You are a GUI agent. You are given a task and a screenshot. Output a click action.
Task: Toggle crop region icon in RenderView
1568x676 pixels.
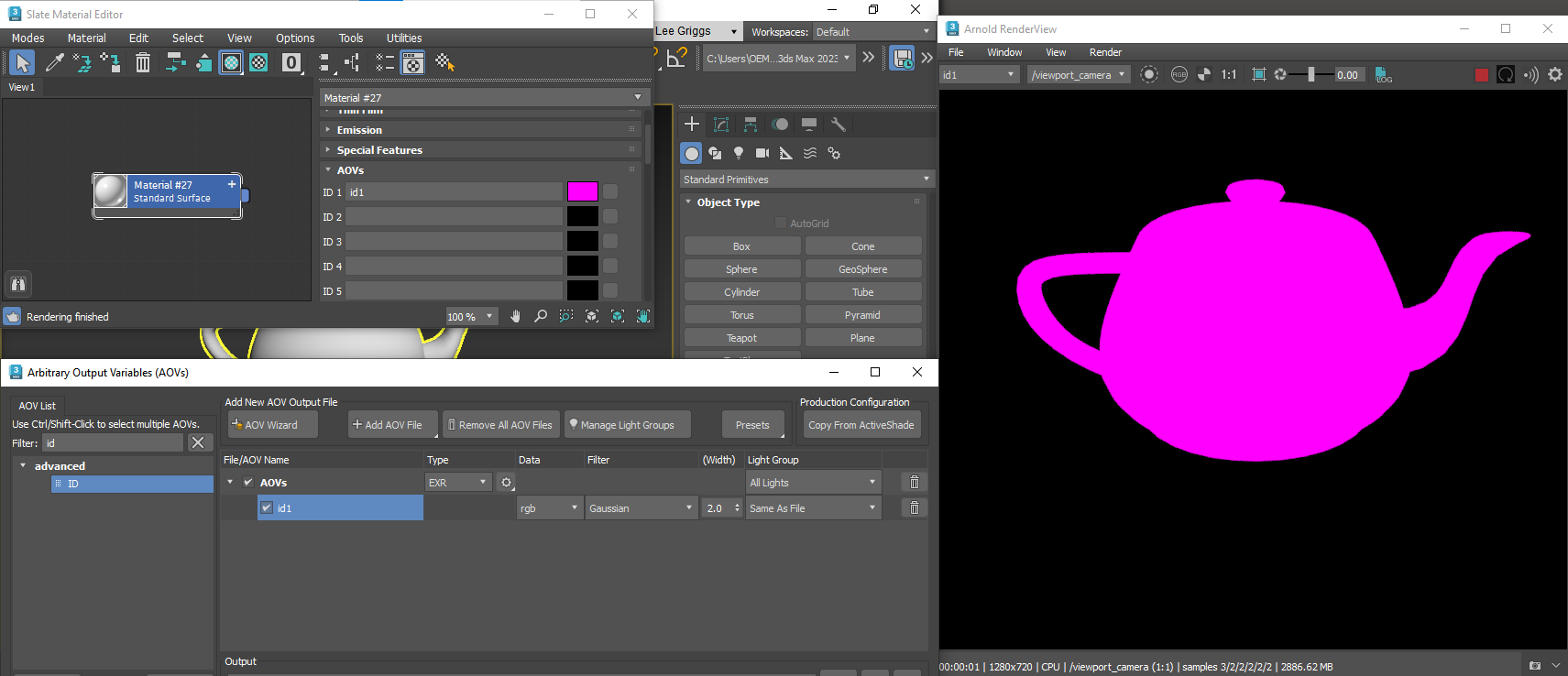1259,75
